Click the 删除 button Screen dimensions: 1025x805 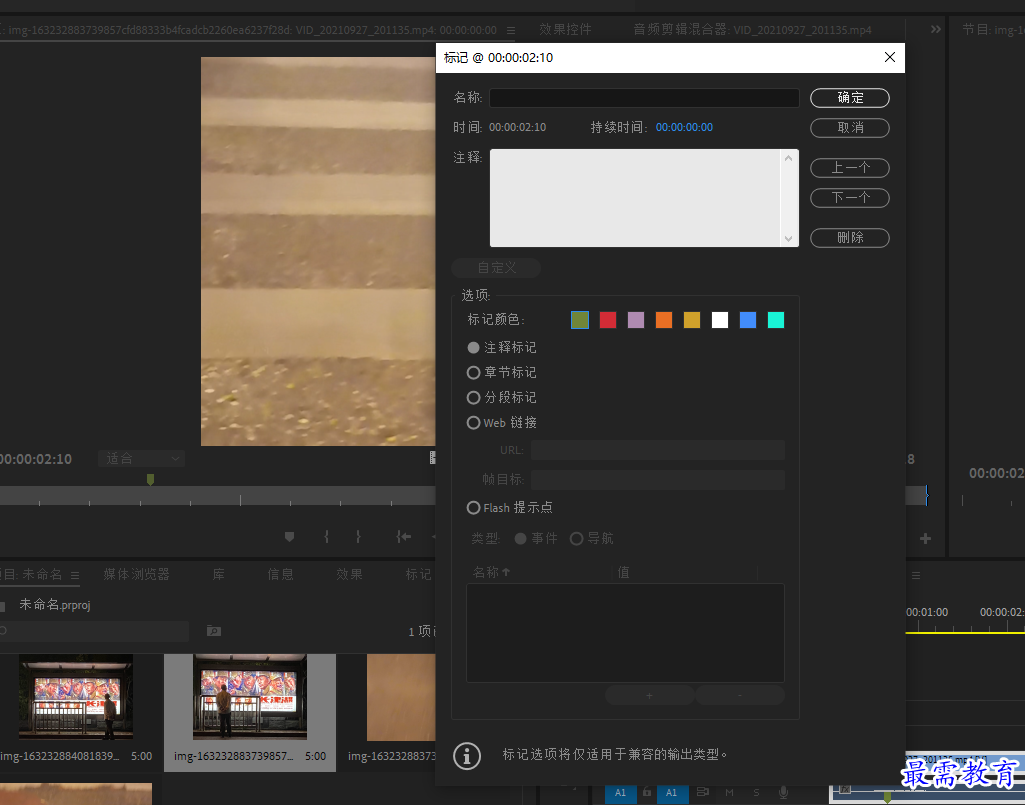pos(850,238)
